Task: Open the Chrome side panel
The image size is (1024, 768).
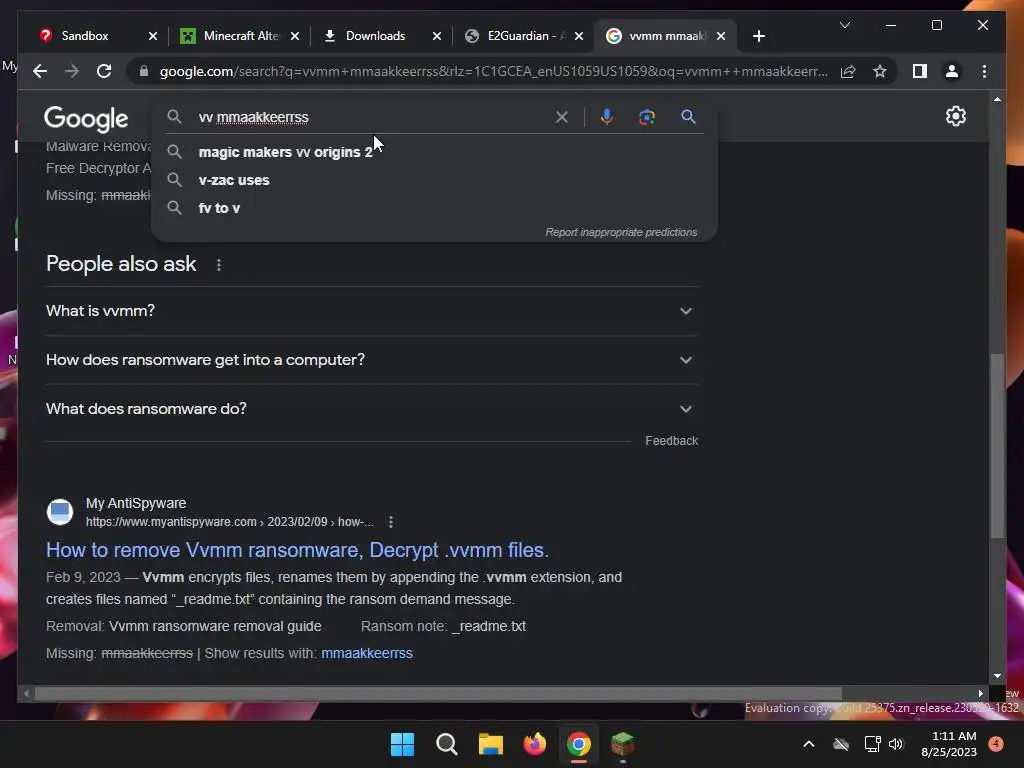Action: tap(920, 71)
